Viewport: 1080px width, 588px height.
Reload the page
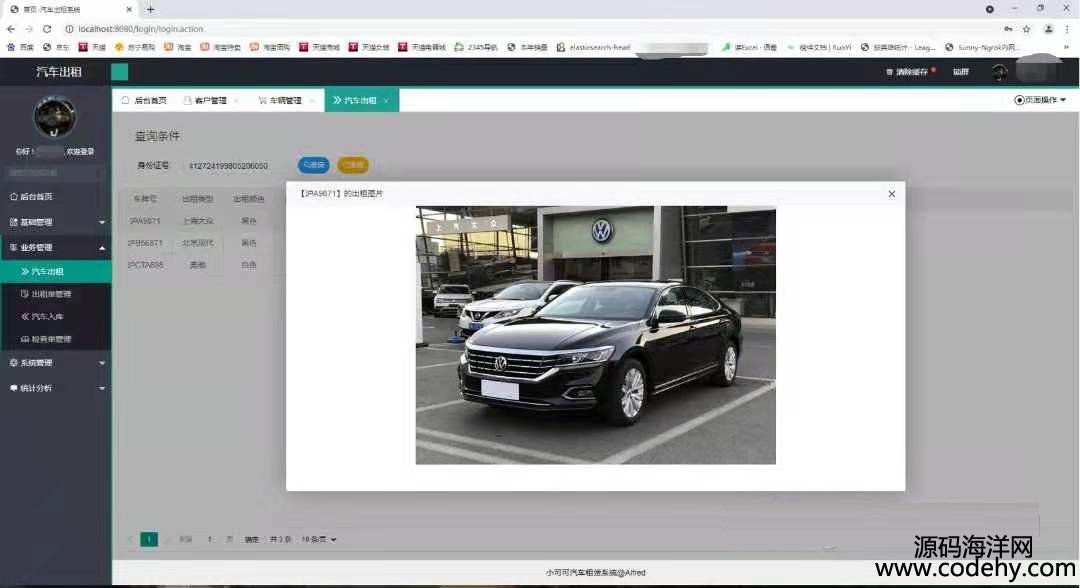click(47, 29)
